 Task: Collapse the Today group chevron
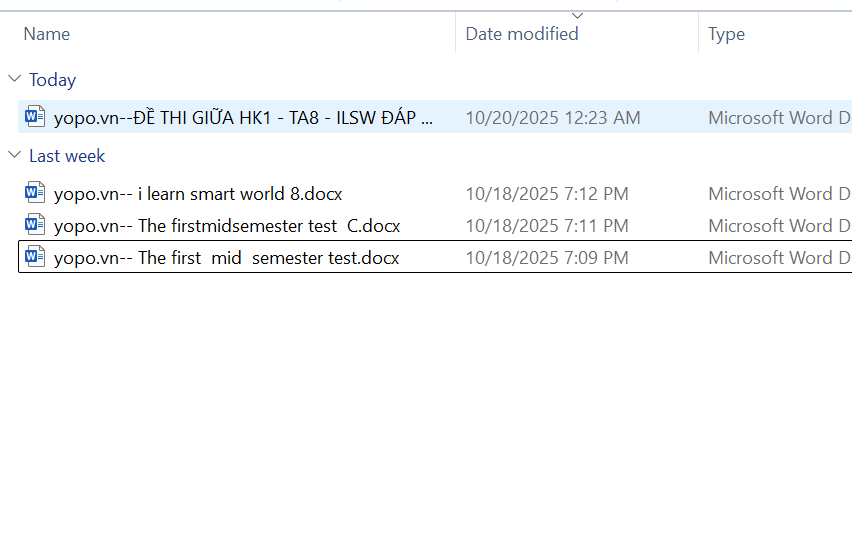(14, 80)
